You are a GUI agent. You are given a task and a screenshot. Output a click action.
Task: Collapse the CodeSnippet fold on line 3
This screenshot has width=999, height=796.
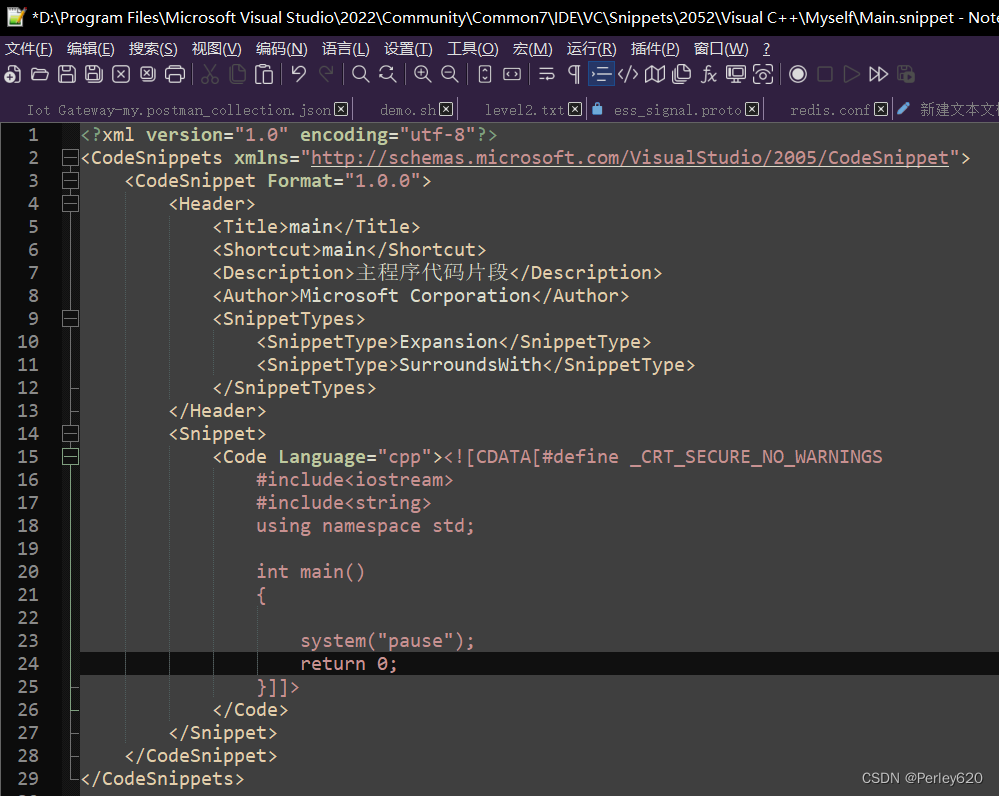[70, 180]
